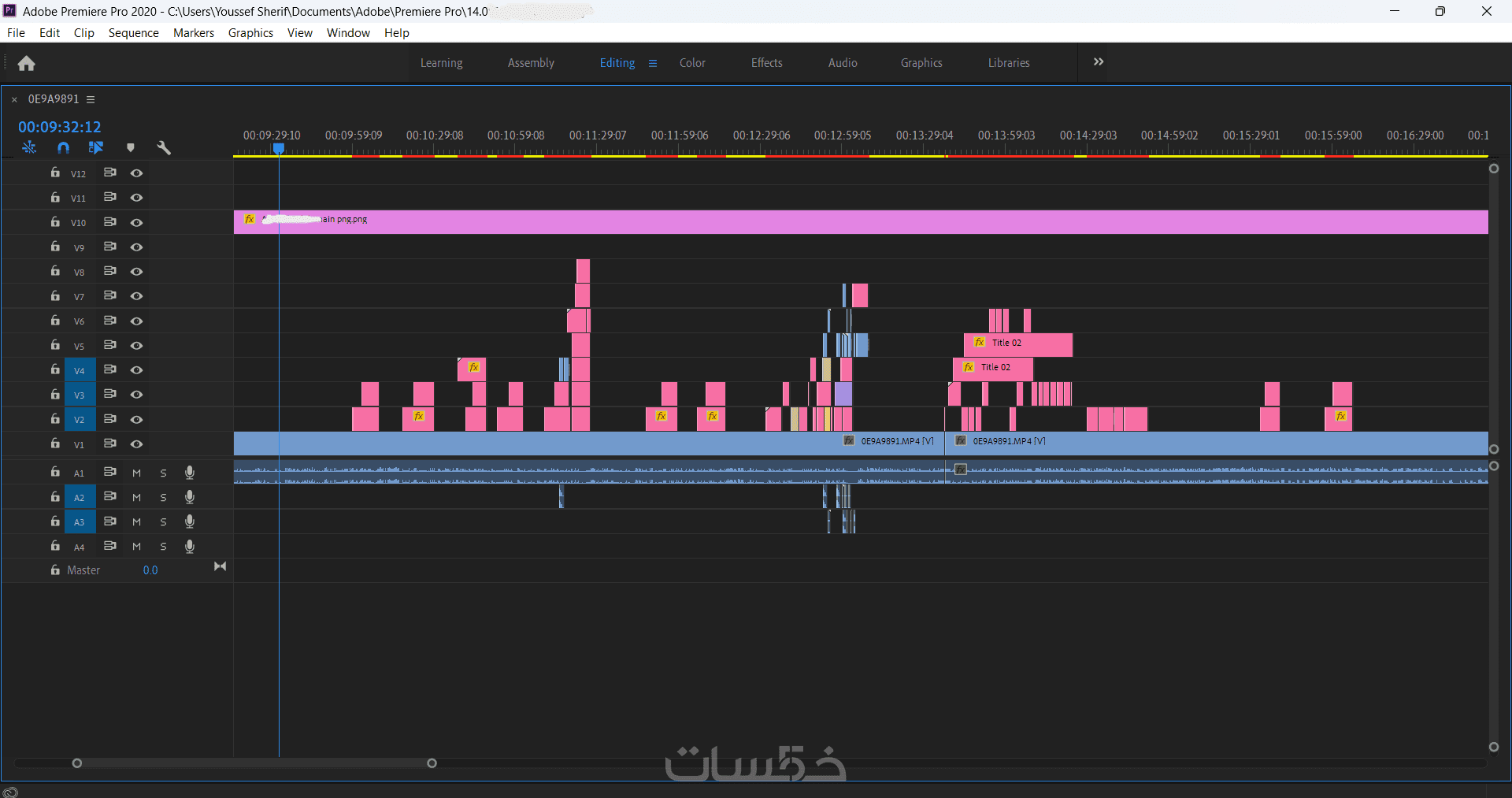Open the 0E9A9891 sequence panel menu
1512x798 pixels.
click(x=91, y=99)
